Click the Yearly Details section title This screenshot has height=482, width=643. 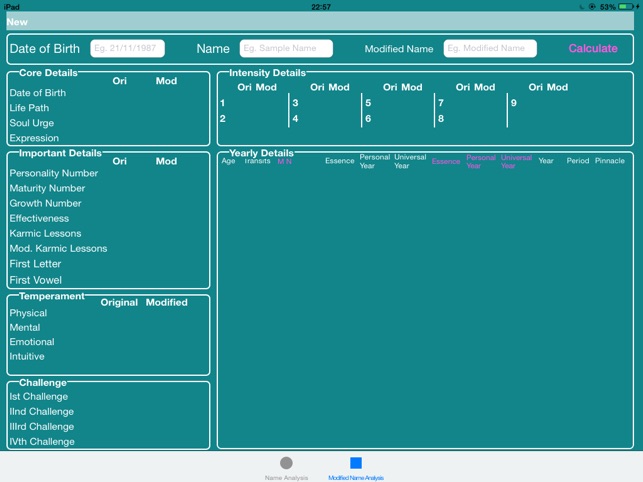click(x=261, y=153)
